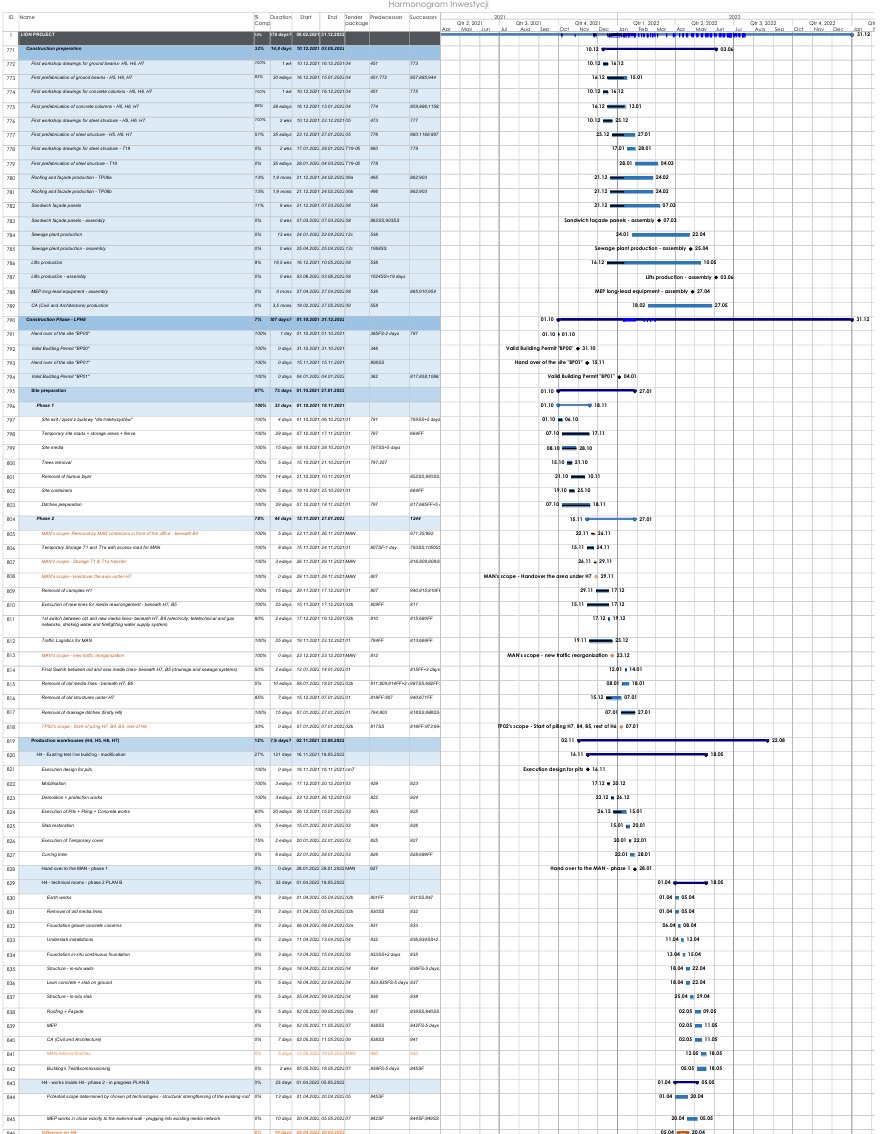The width and height of the screenshot is (880, 1134).
Task: Click the 'Execution design for pits' milestone diamond
Action: tap(588, 770)
